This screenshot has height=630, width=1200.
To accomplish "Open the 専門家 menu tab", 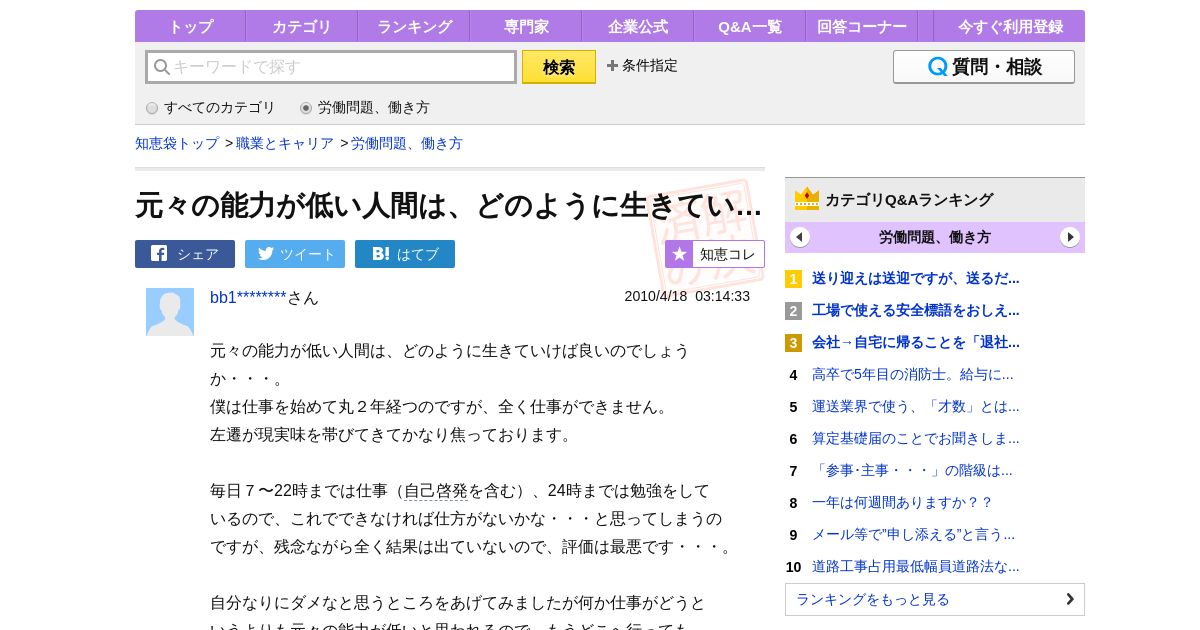I will pyautogui.click(x=525, y=26).
